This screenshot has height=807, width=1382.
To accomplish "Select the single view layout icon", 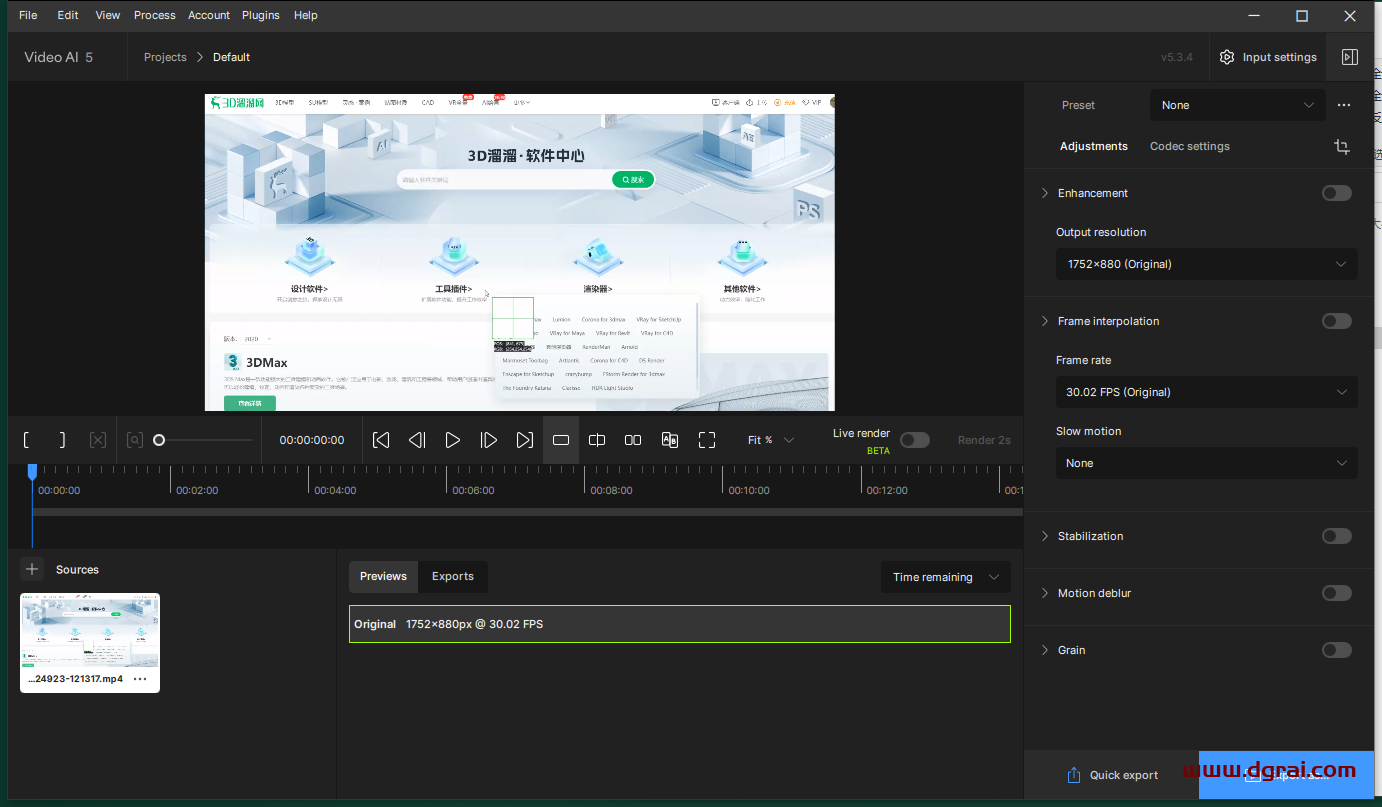I will (x=561, y=440).
